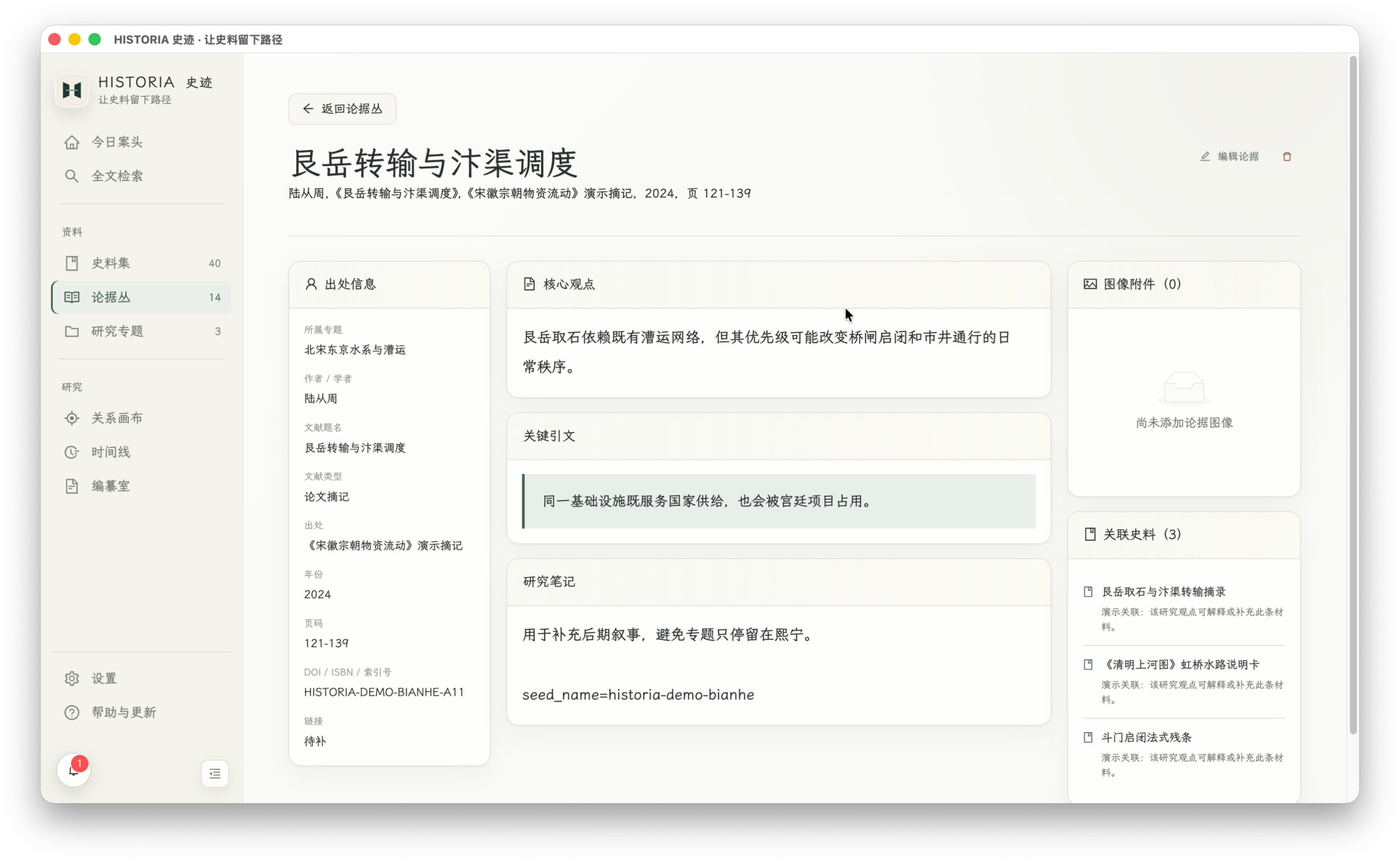Click the 史料集 count badge 40
1400x859 pixels.
215,263
